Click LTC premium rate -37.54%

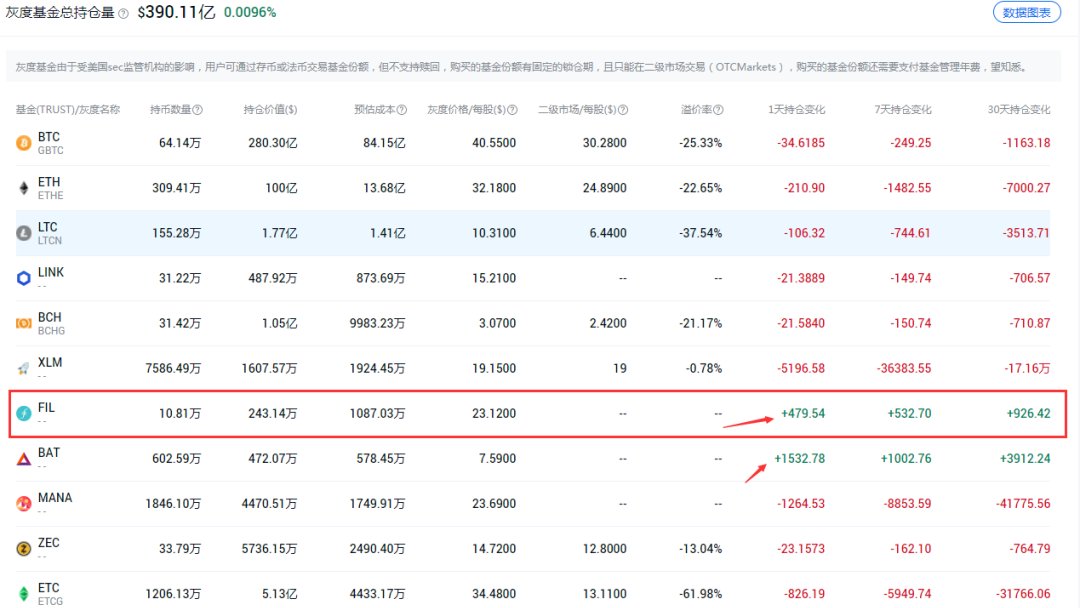click(x=700, y=233)
